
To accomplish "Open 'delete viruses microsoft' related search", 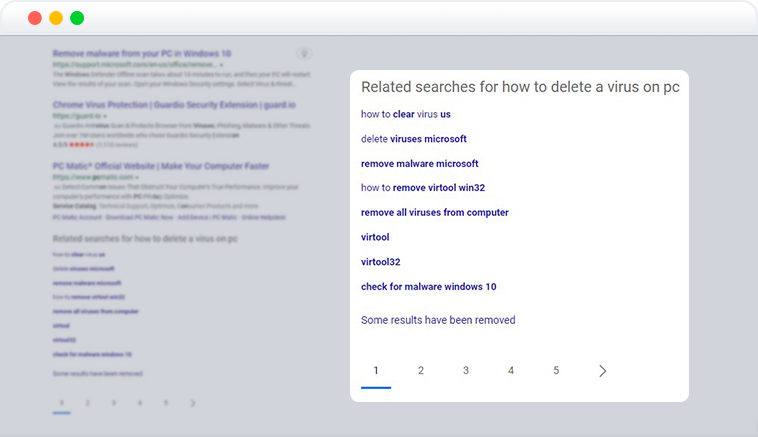I will tap(414, 139).
